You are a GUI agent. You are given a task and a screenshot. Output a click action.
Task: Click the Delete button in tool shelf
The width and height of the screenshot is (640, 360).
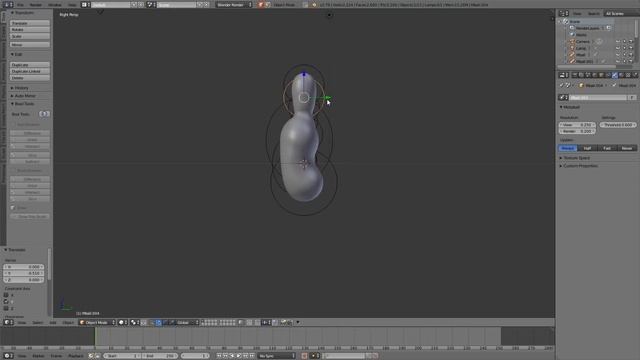tap(30, 78)
